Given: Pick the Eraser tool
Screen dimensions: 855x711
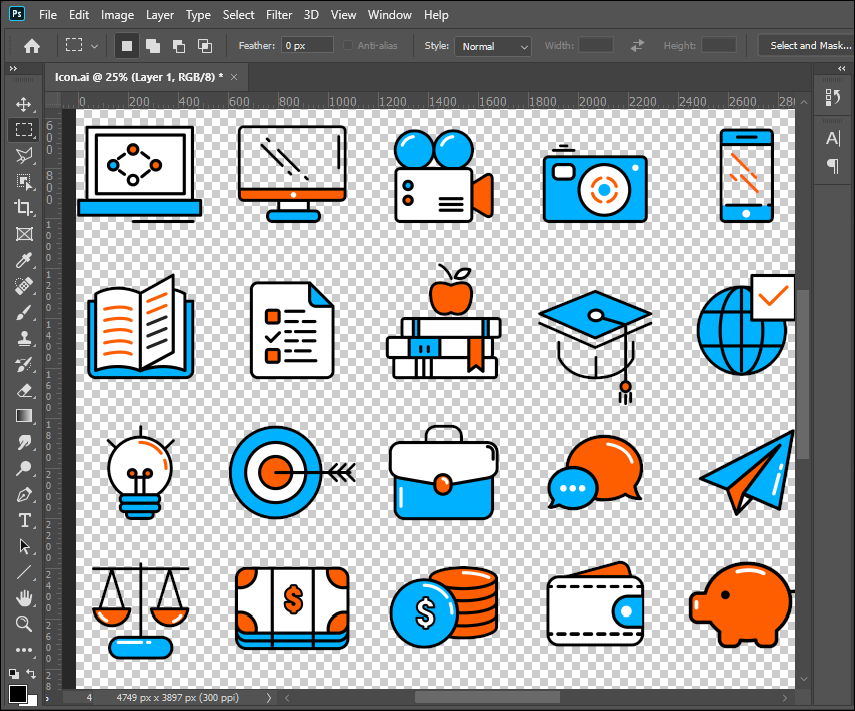Looking at the screenshot, I should (x=24, y=390).
